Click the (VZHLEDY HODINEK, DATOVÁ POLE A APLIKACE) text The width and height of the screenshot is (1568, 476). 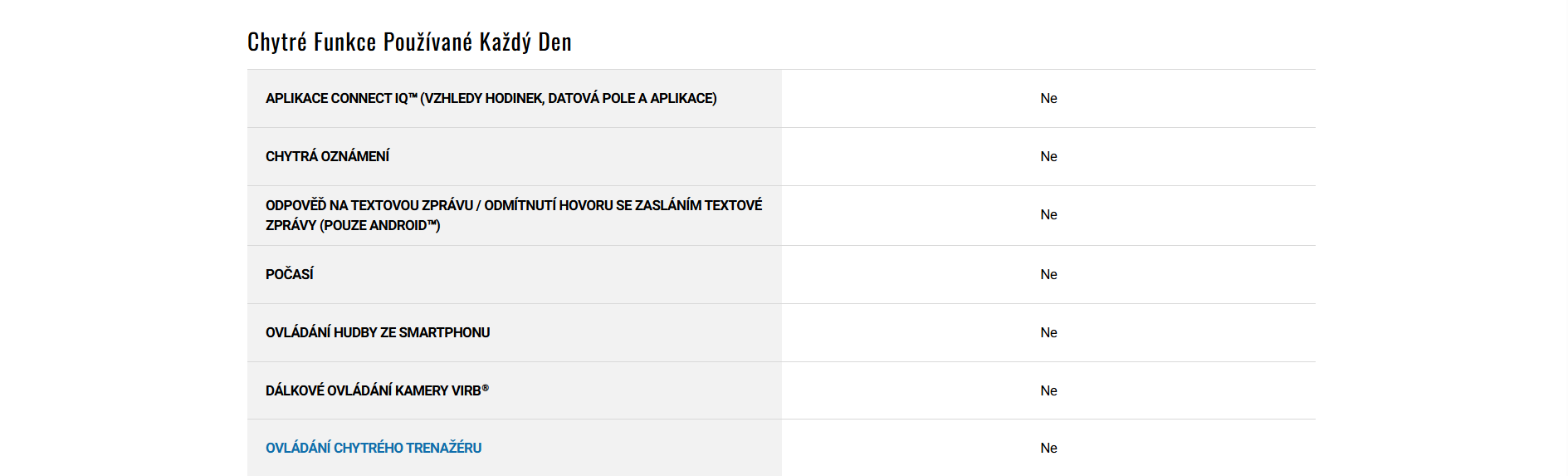click(569, 98)
